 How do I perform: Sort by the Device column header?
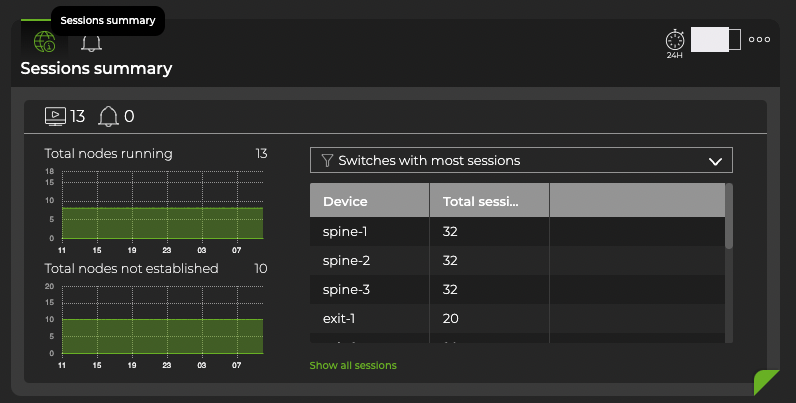[x=369, y=201]
